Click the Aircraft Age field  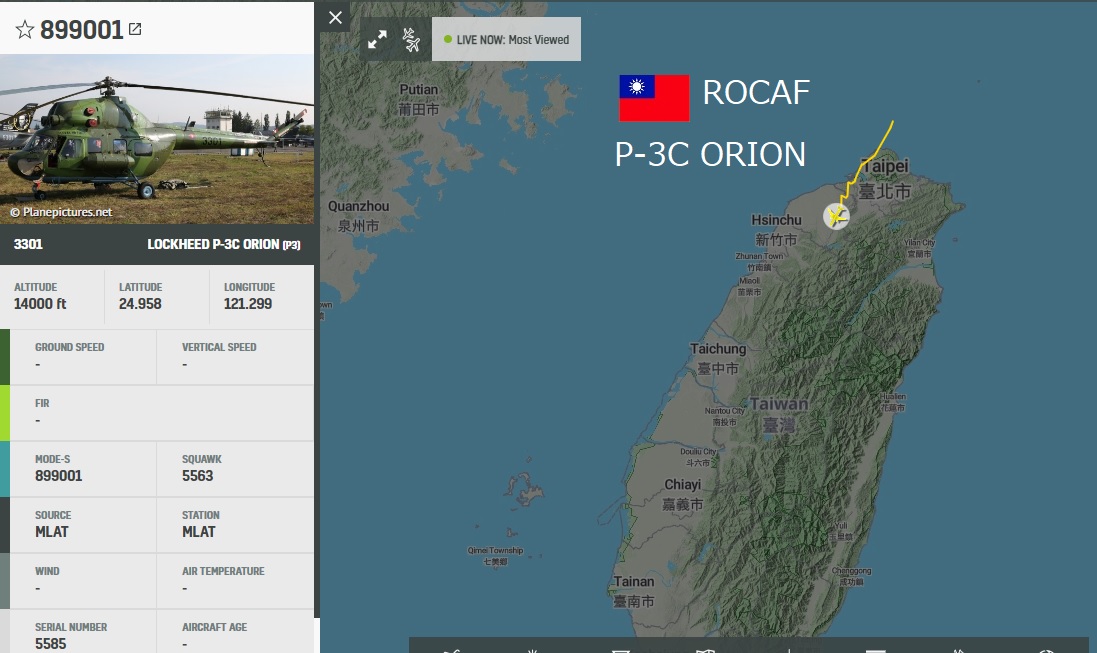(x=236, y=632)
